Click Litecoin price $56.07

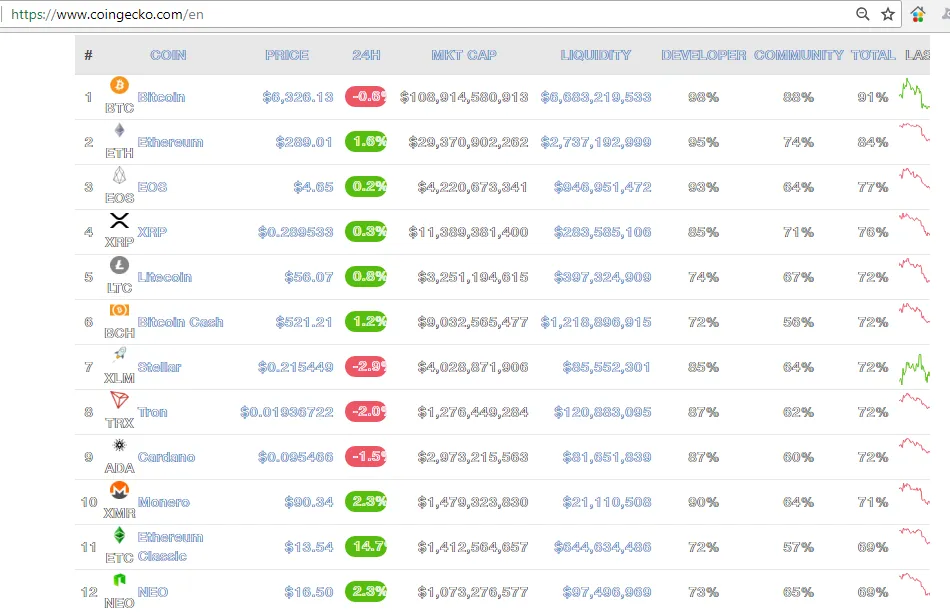coord(309,277)
